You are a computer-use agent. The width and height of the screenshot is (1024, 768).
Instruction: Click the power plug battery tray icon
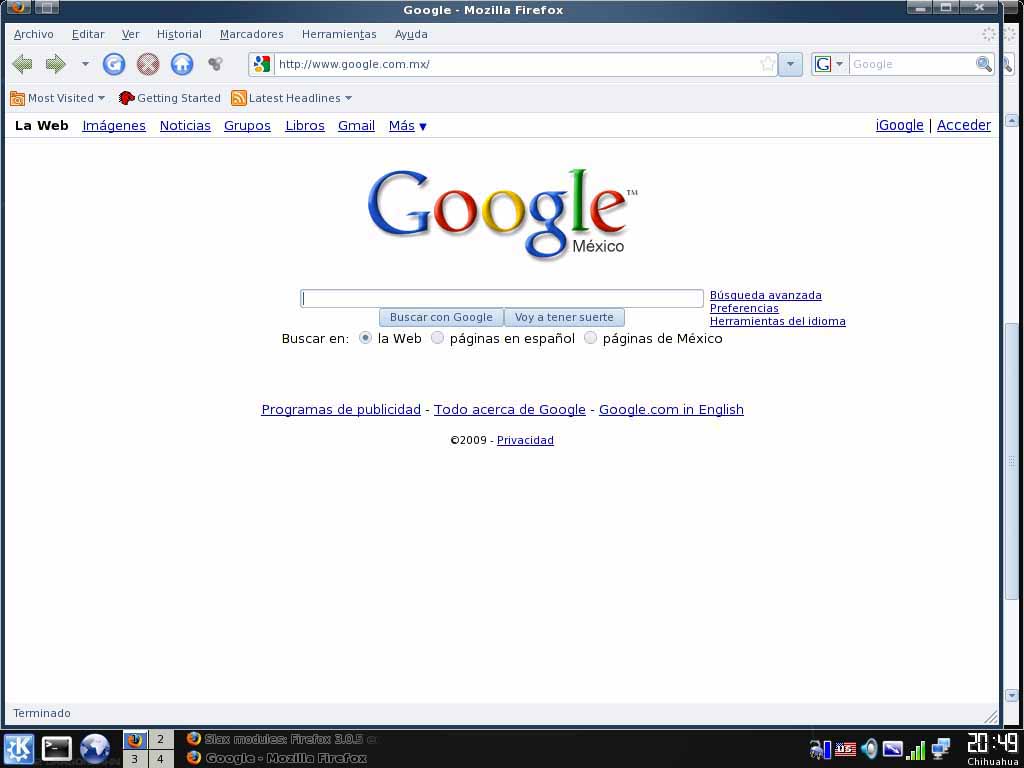(x=820, y=749)
